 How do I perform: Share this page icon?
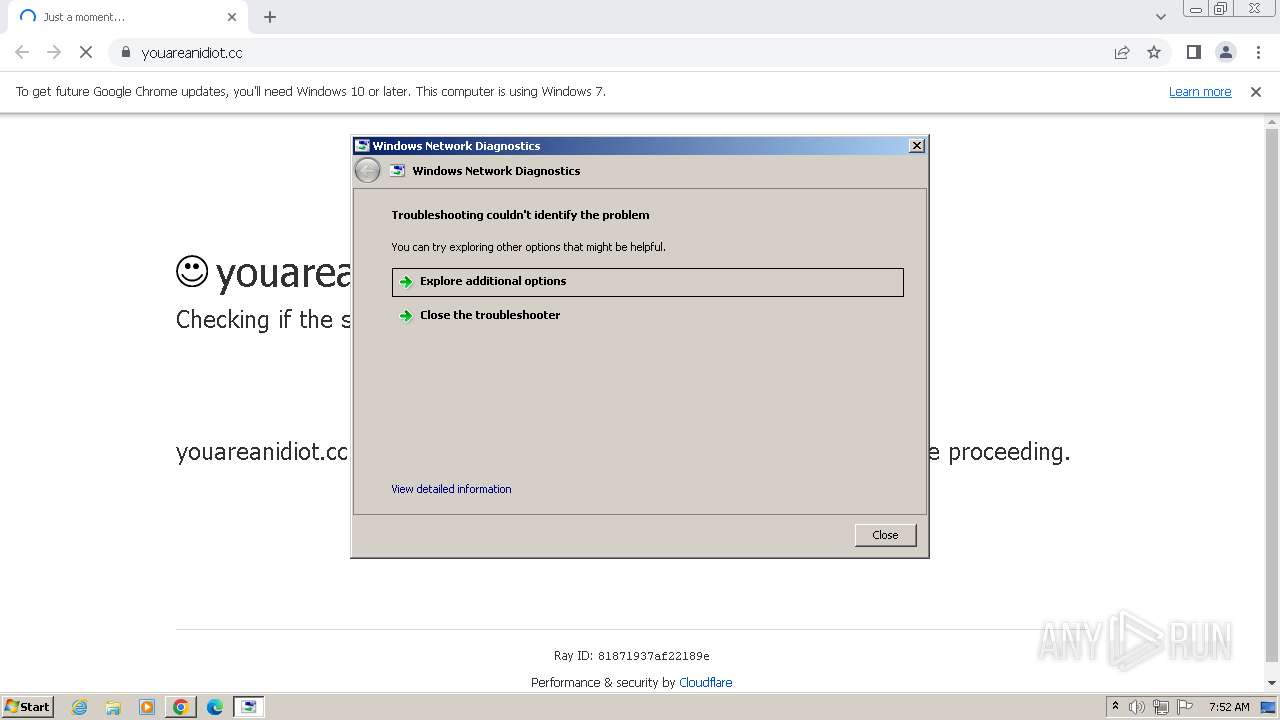click(1122, 52)
